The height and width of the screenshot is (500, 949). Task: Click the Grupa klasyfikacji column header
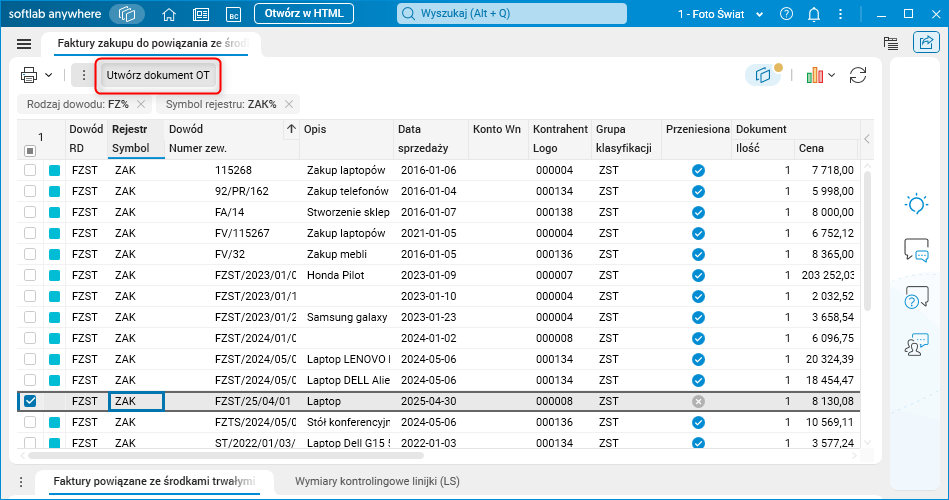[x=626, y=139]
